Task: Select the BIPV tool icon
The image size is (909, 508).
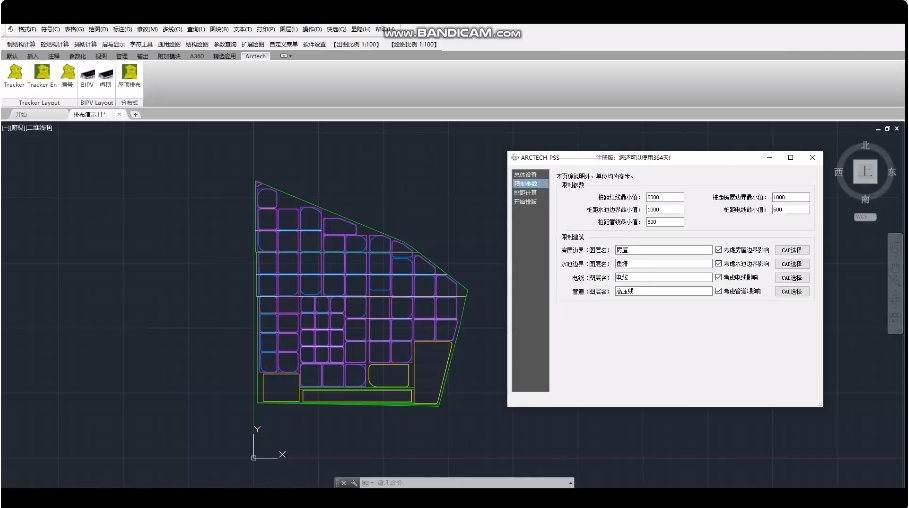Action: pos(87,73)
